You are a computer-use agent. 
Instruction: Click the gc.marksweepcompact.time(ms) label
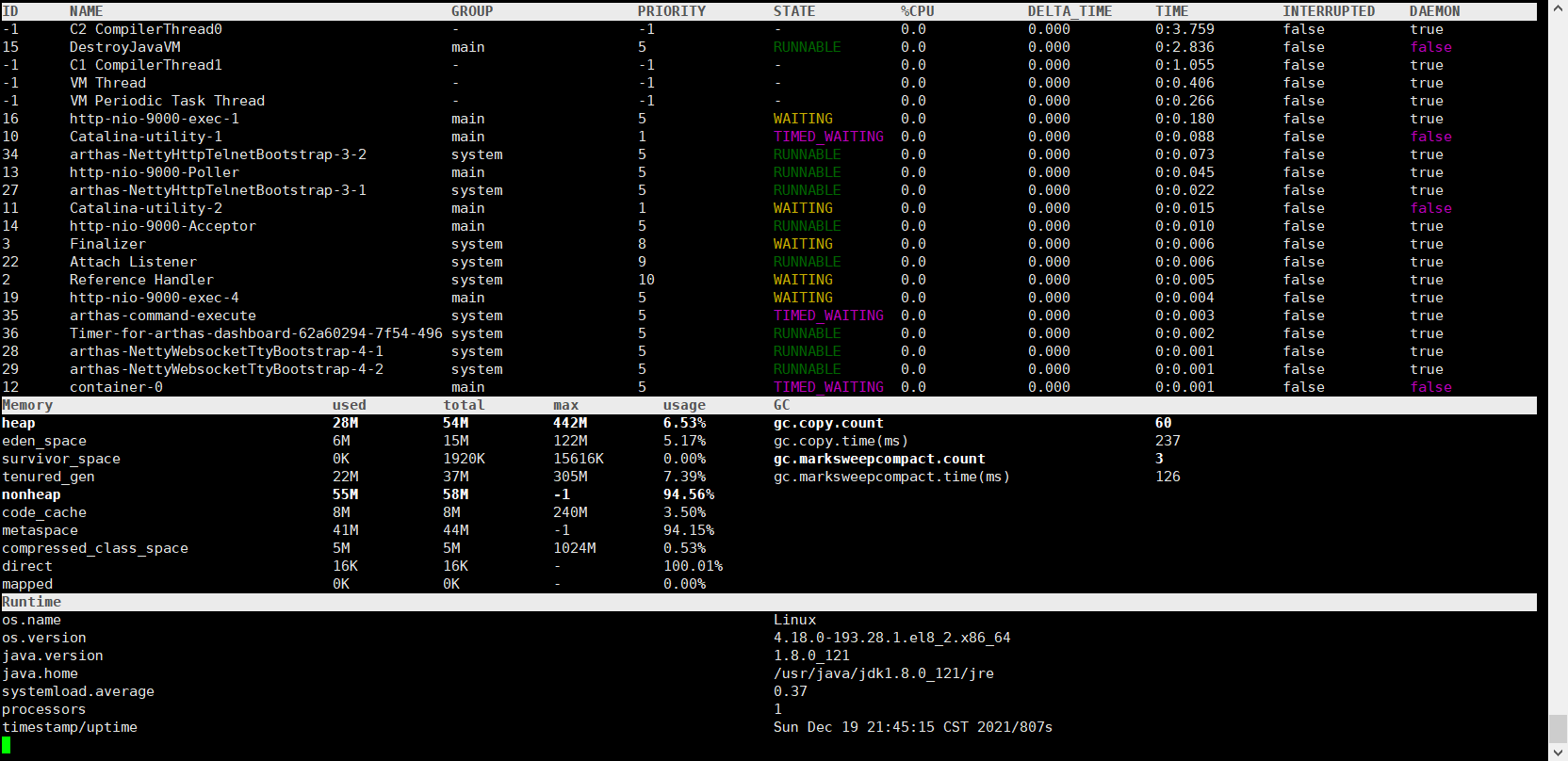point(892,477)
